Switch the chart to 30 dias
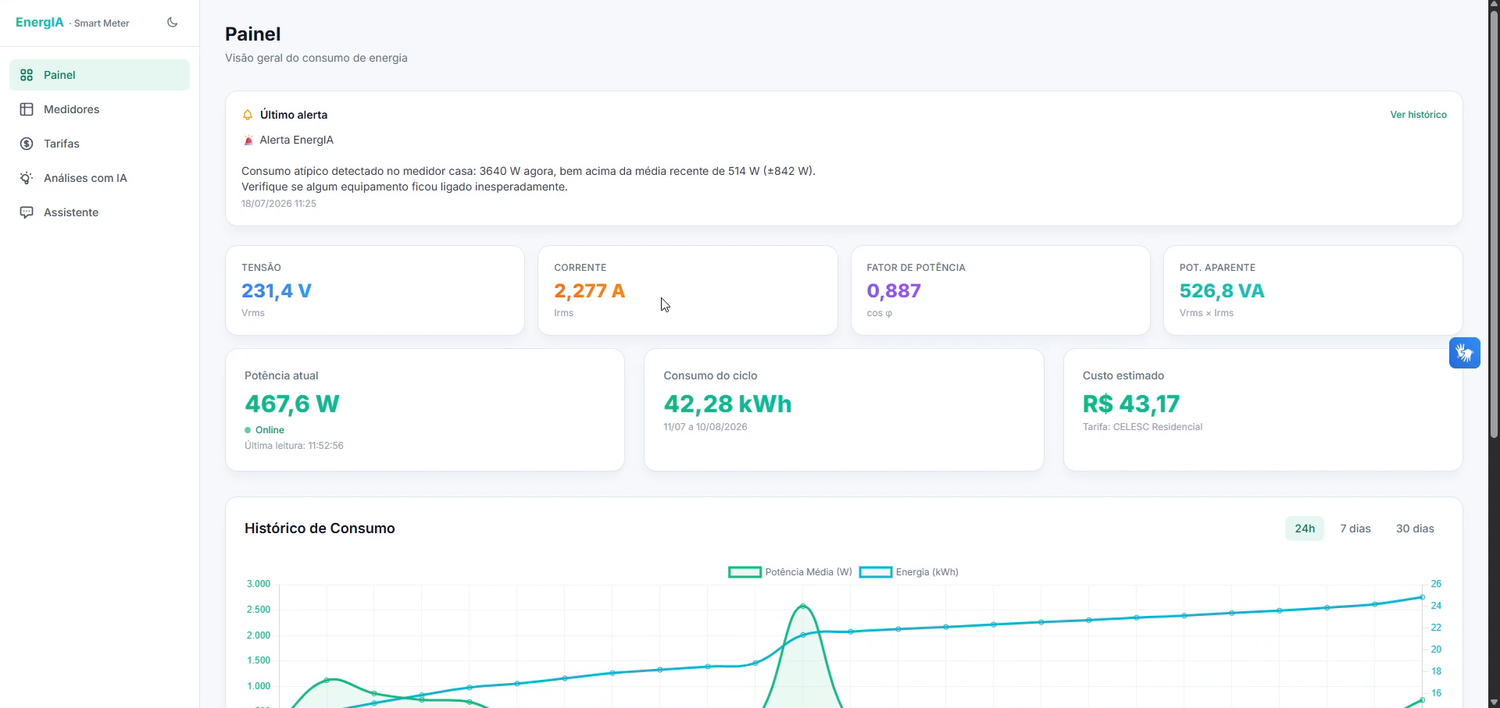1500x708 pixels. click(1415, 528)
